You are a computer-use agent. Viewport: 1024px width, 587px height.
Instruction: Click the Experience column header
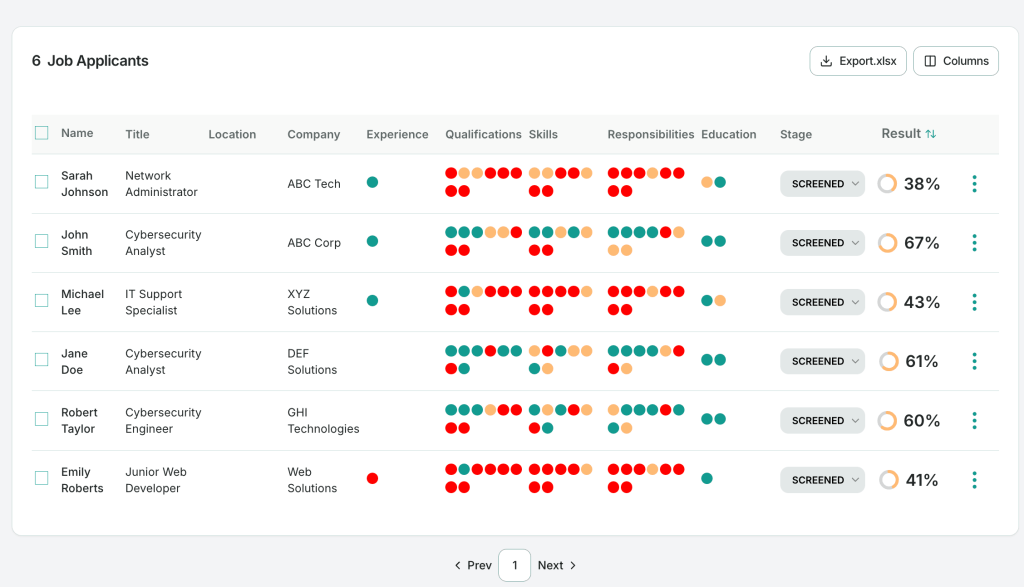click(x=397, y=135)
